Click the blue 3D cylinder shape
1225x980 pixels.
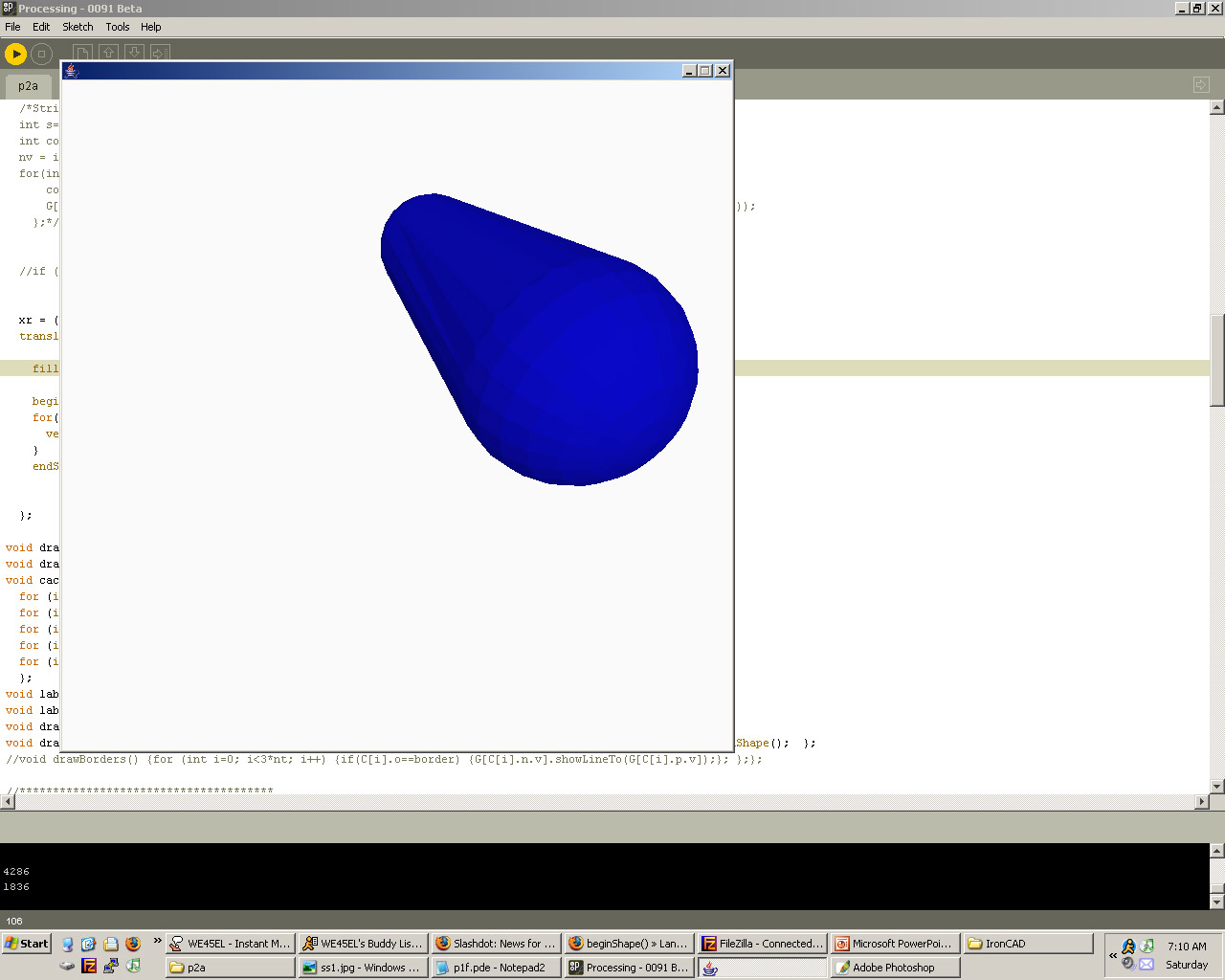541,340
